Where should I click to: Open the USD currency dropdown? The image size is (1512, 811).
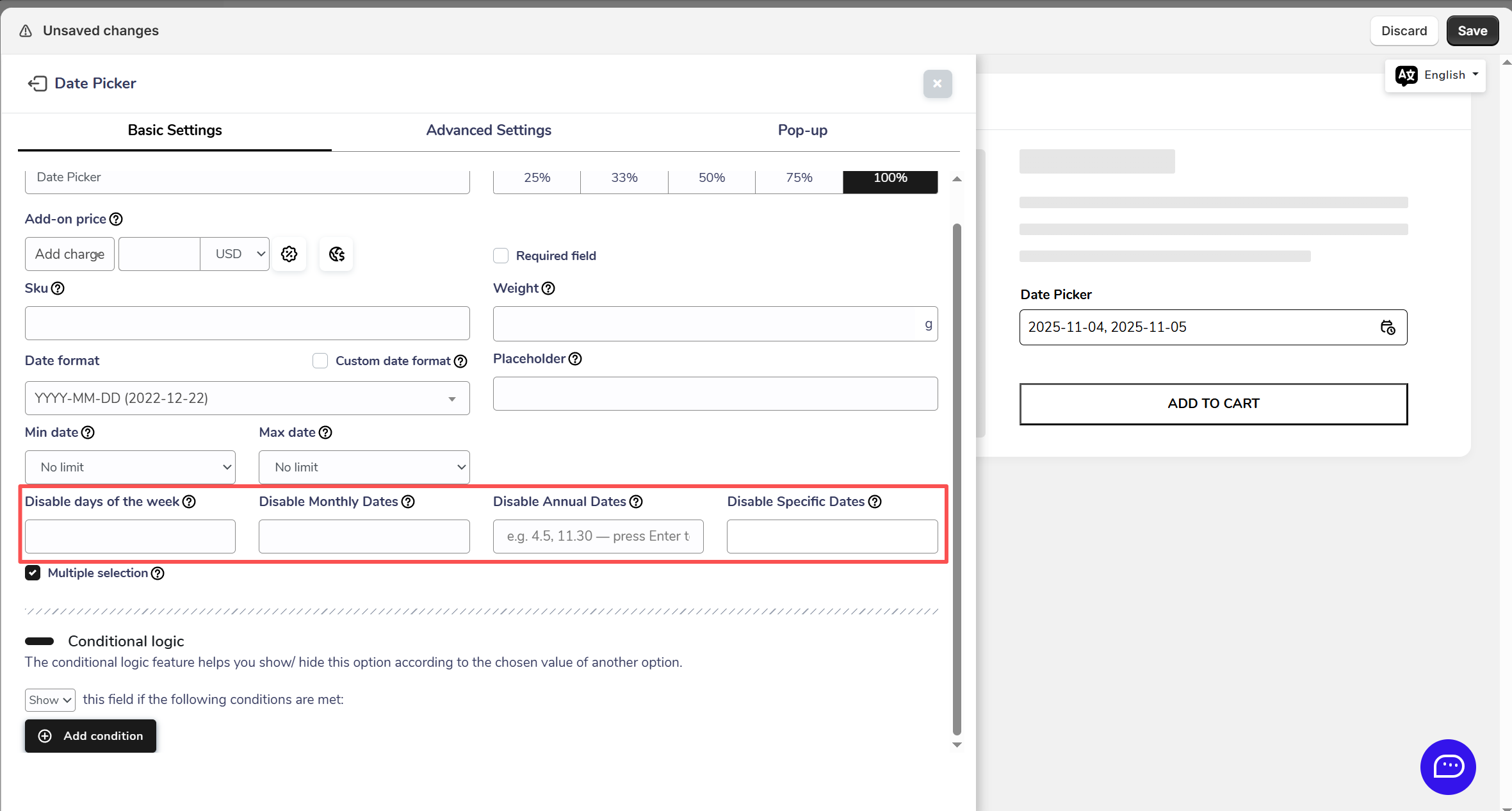pyautogui.click(x=235, y=254)
